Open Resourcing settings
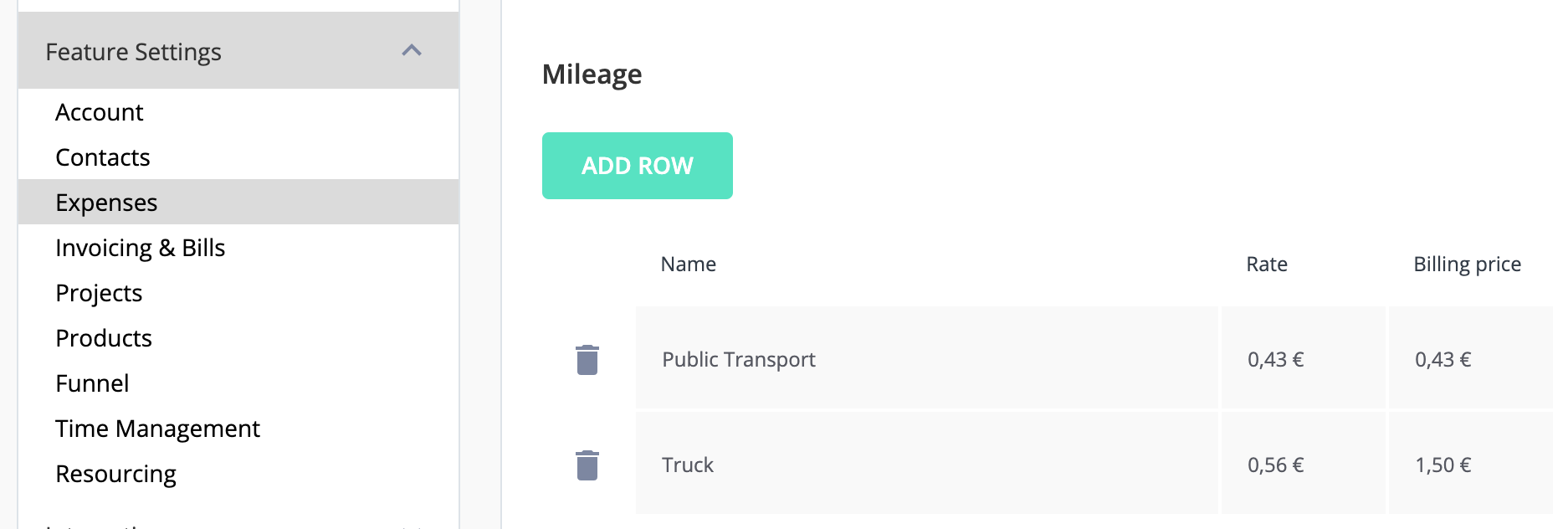The width and height of the screenshot is (1568, 529). coord(115,474)
